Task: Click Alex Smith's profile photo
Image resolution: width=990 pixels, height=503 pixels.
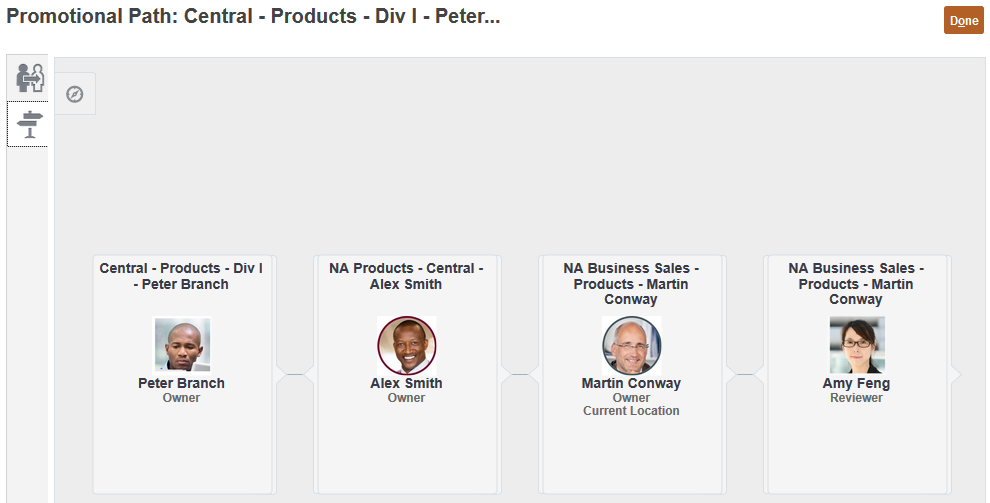Action: pyautogui.click(x=407, y=345)
